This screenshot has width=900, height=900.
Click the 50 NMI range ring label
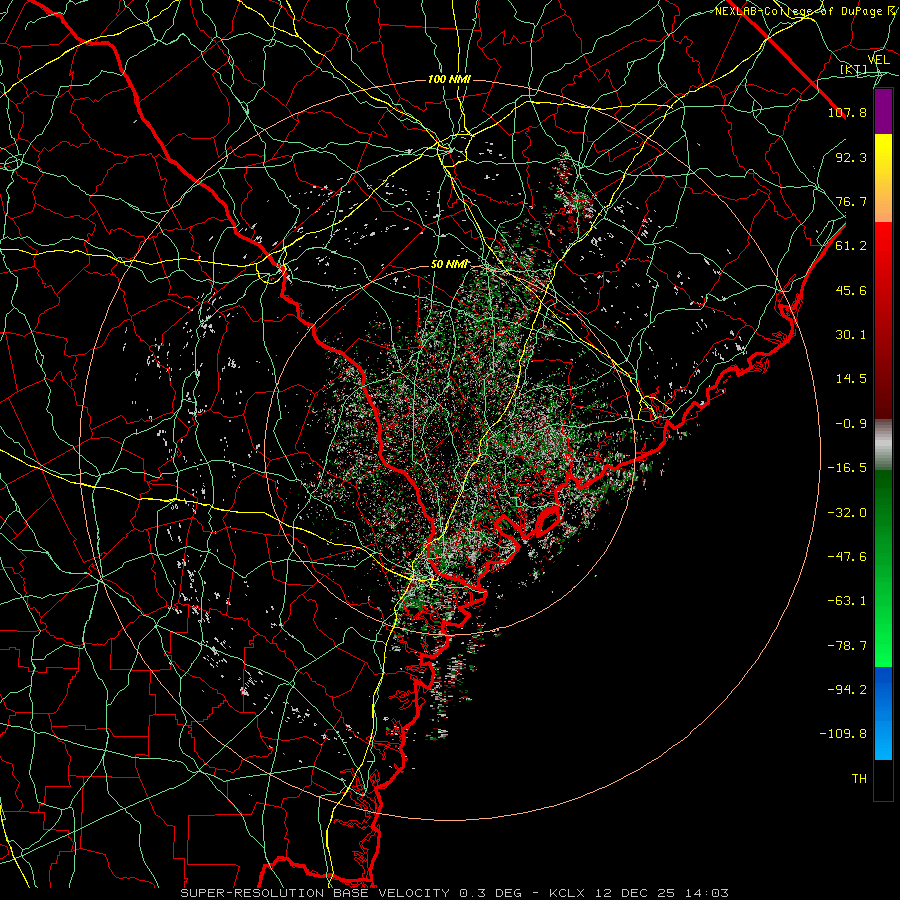(449, 265)
